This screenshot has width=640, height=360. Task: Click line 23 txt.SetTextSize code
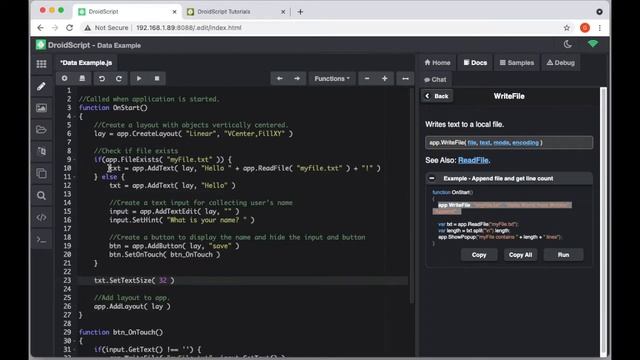point(134,280)
